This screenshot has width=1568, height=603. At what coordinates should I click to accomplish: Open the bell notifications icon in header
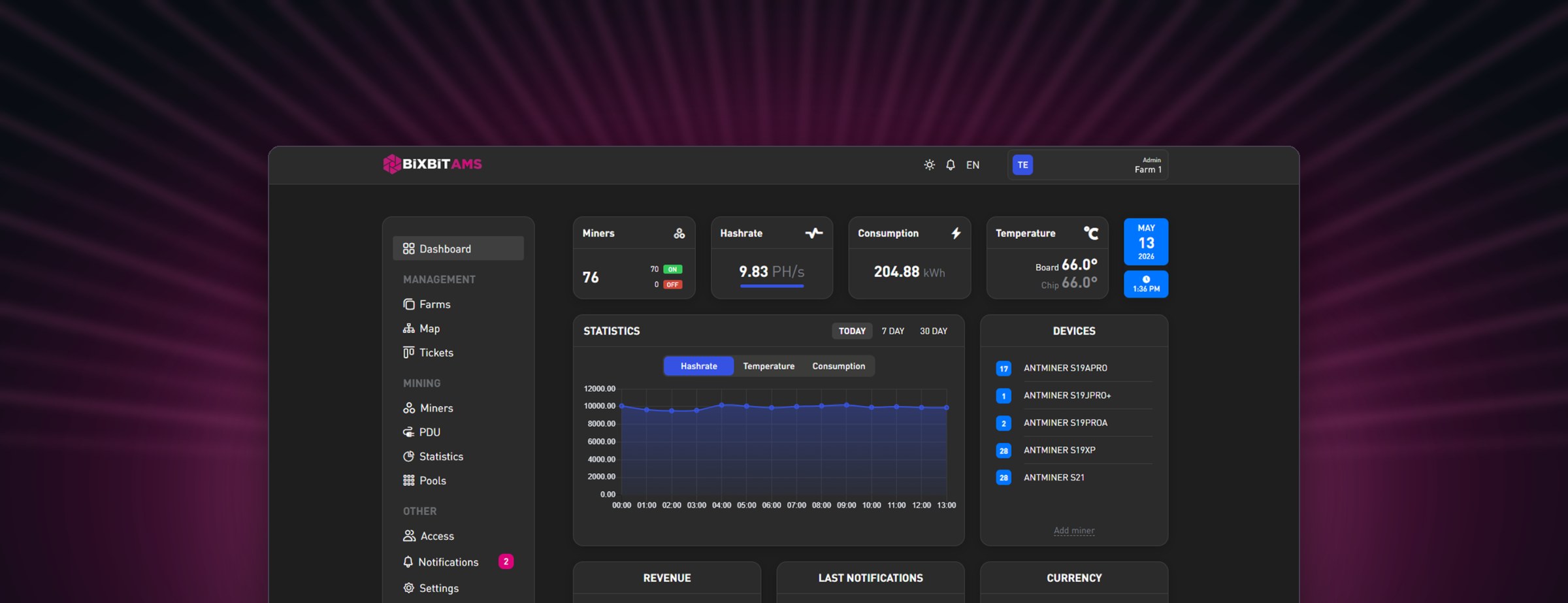click(x=951, y=165)
